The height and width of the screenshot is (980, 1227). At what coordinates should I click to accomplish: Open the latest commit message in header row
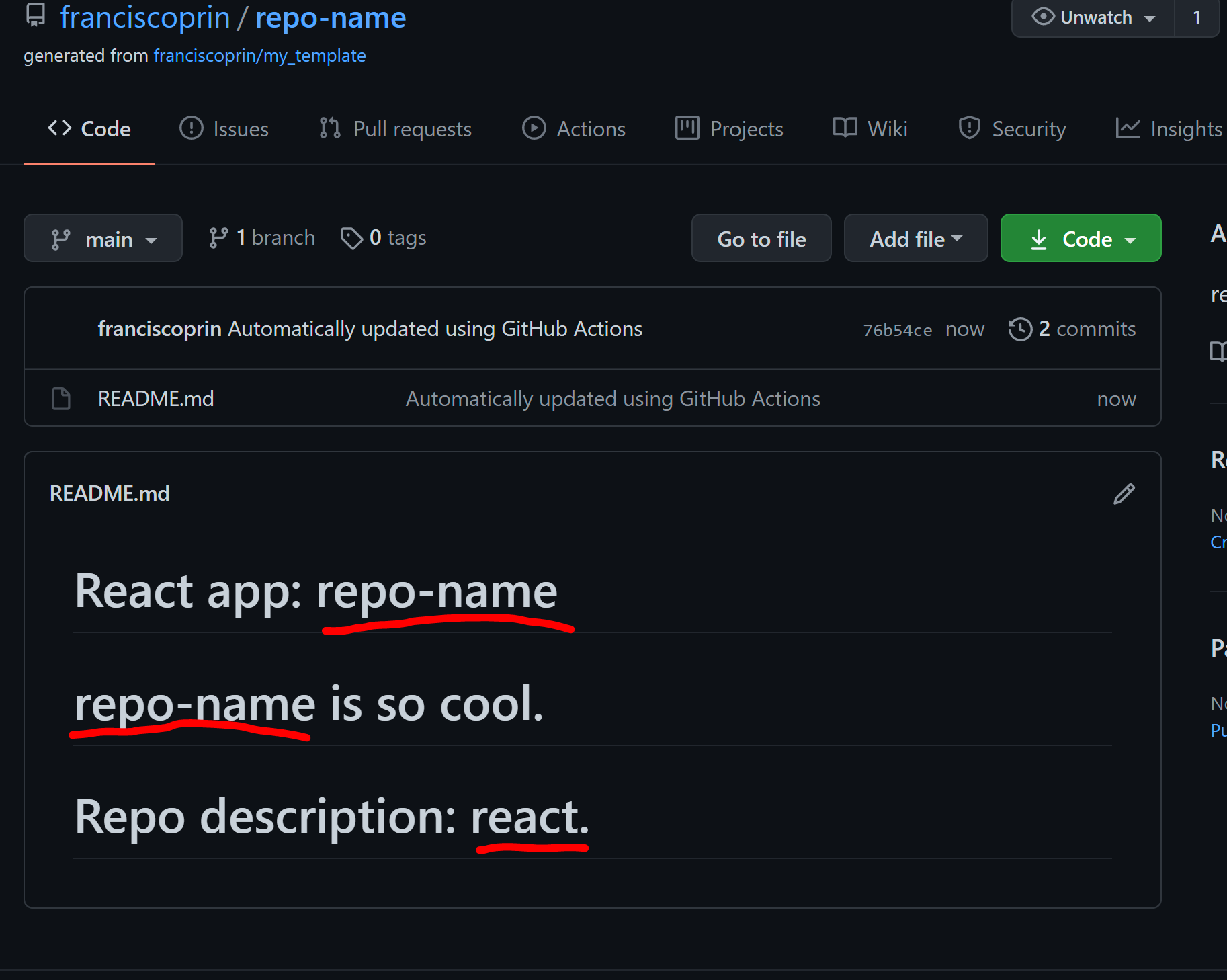(x=435, y=329)
